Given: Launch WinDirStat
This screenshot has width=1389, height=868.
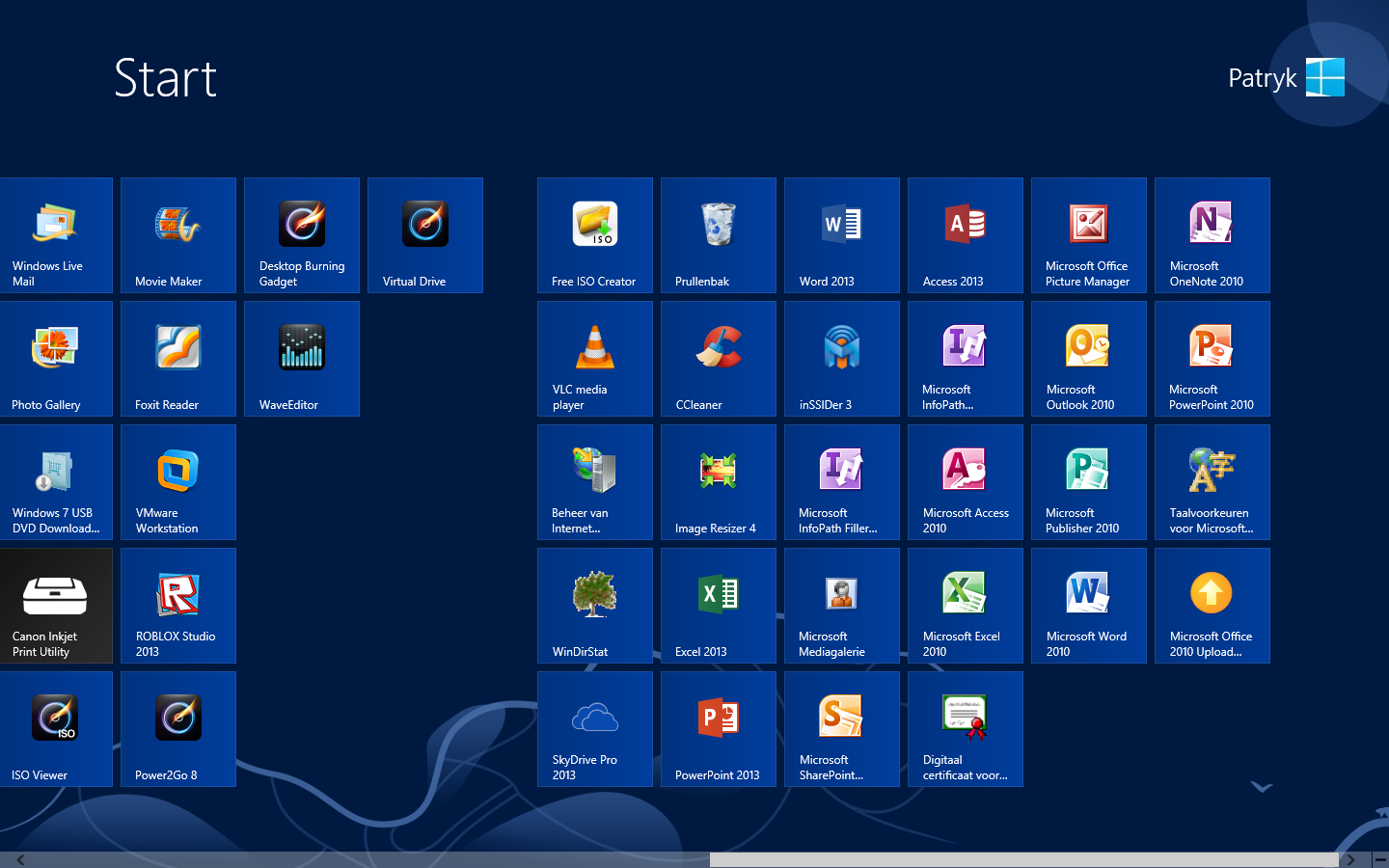Looking at the screenshot, I should (595, 606).
